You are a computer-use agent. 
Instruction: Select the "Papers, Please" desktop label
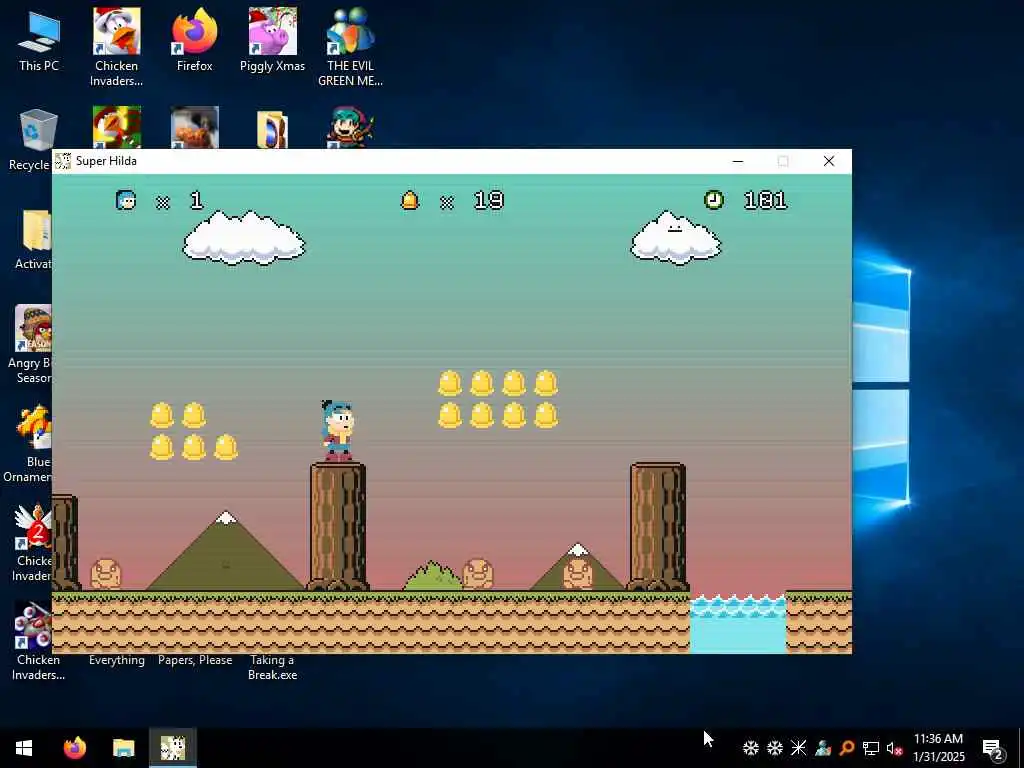tap(195, 660)
